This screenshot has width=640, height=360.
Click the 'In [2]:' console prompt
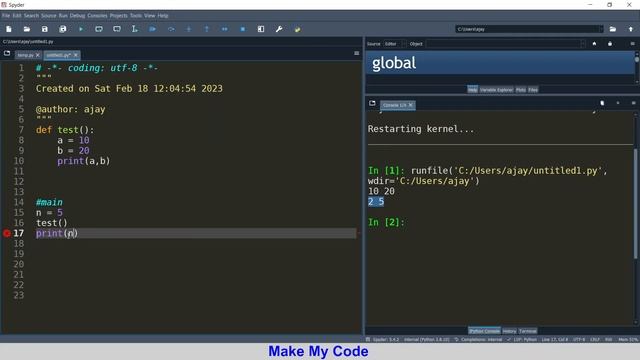point(386,222)
